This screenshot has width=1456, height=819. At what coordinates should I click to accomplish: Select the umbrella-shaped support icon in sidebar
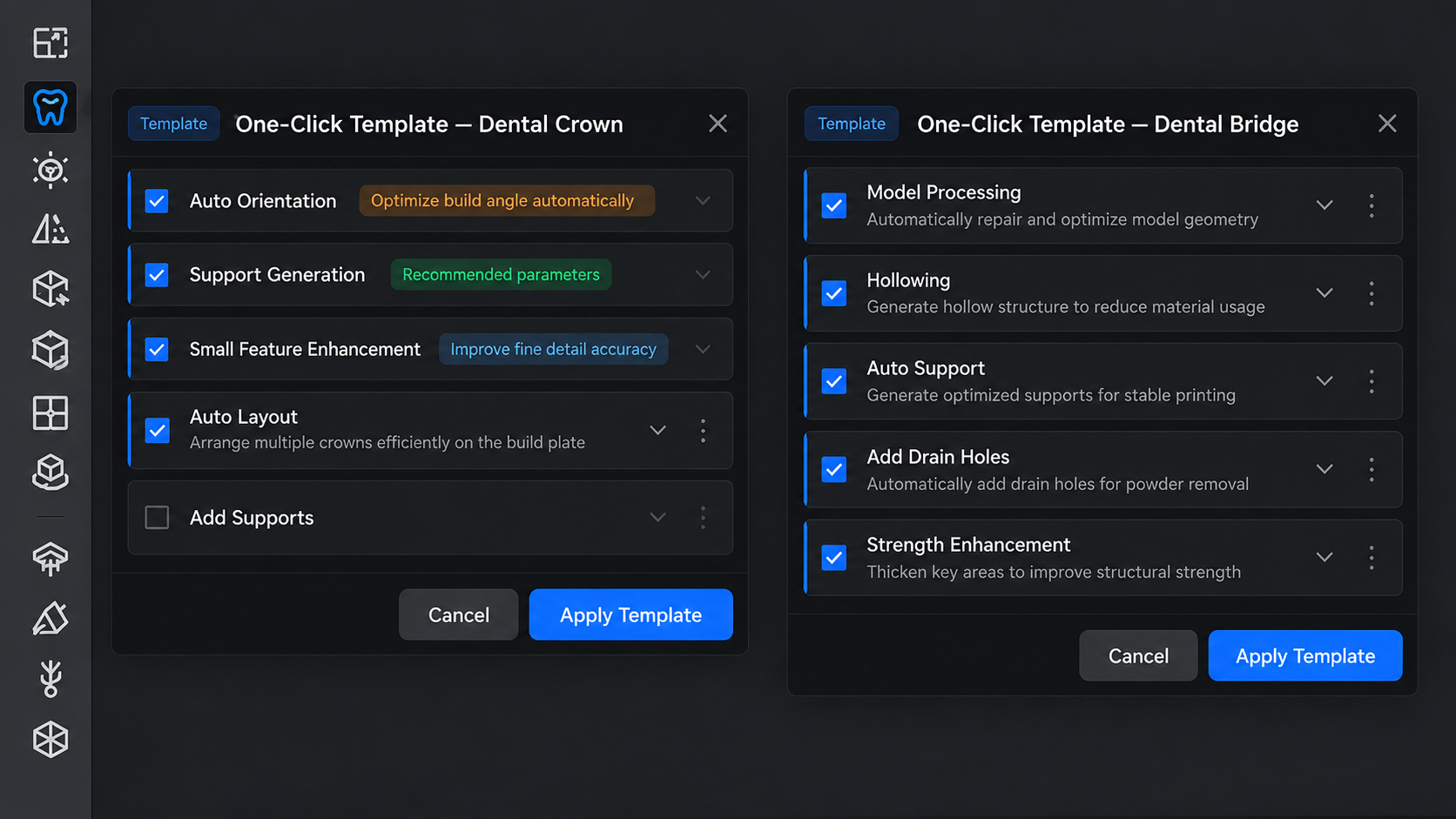[51, 558]
